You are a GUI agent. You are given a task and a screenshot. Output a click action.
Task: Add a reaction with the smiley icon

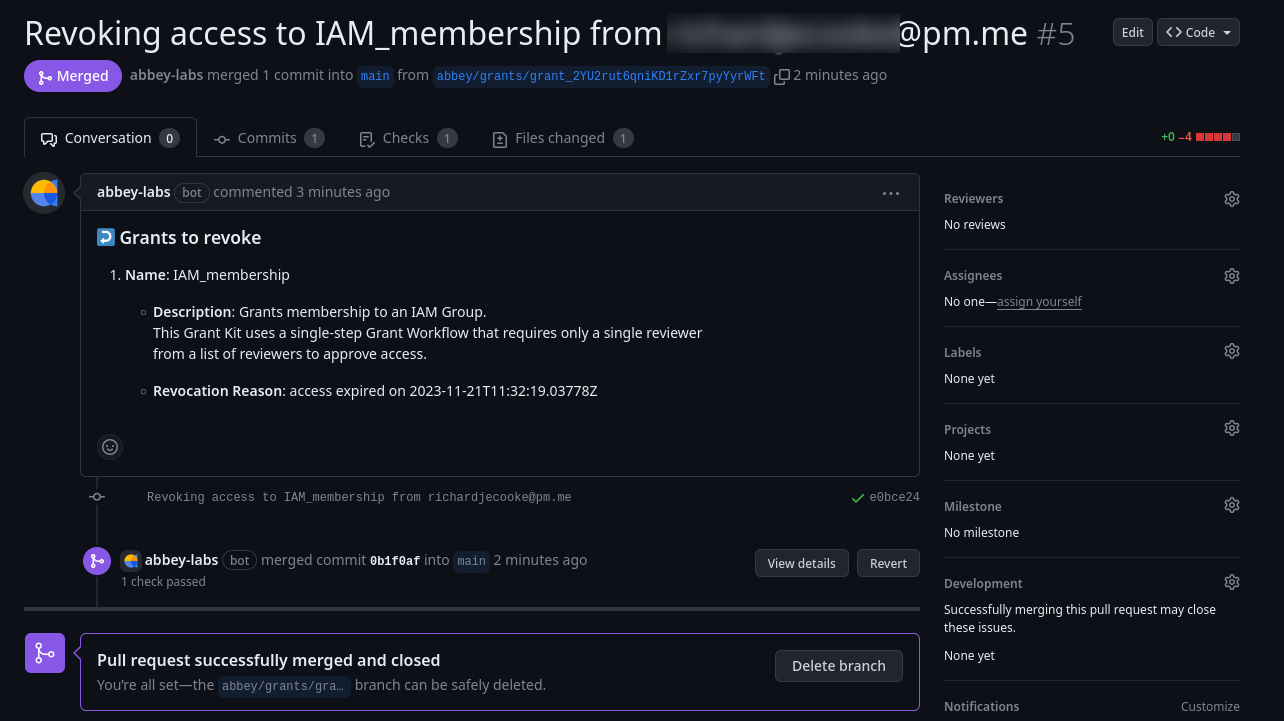[111, 447]
